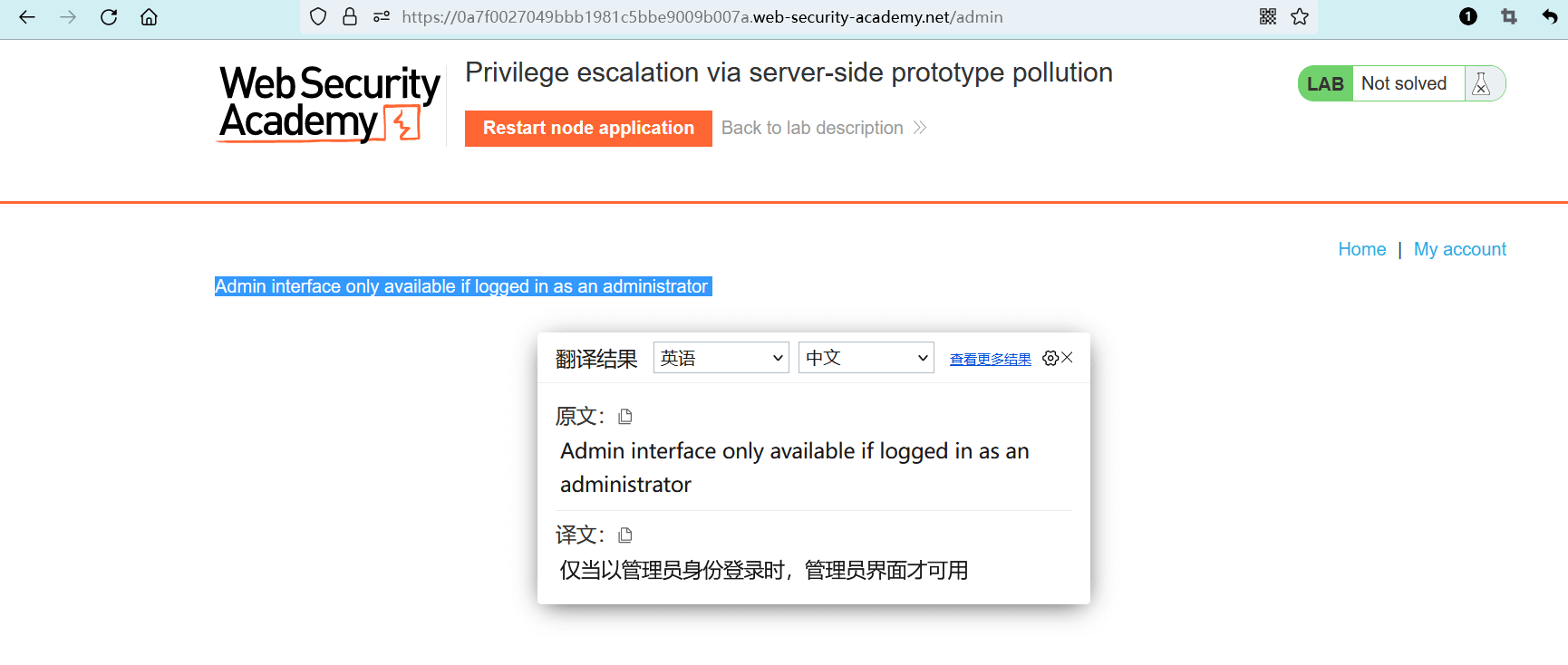Open the My account navigation link
The image size is (1568, 665).
coord(1459,249)
